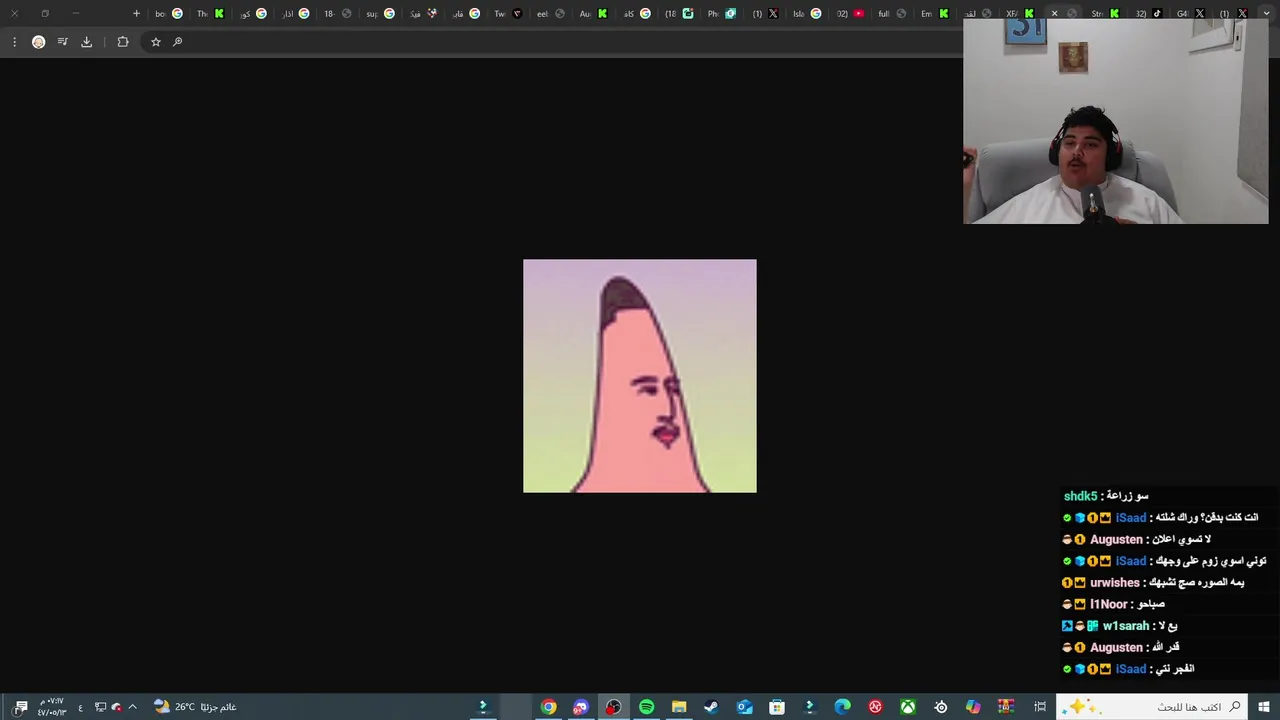Click the chat username l1Noor
This screenshot has width=1280, height=720.
click(1109, 604)
